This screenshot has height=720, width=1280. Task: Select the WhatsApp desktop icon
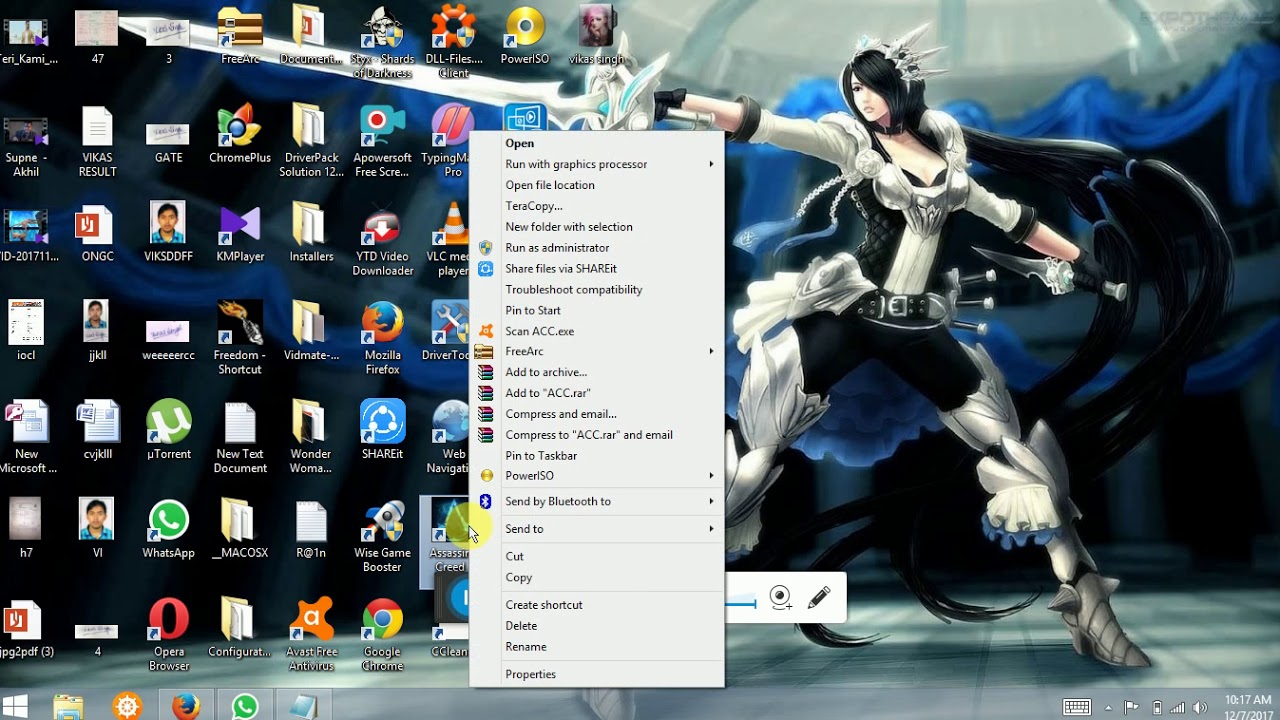click(169, 529)
